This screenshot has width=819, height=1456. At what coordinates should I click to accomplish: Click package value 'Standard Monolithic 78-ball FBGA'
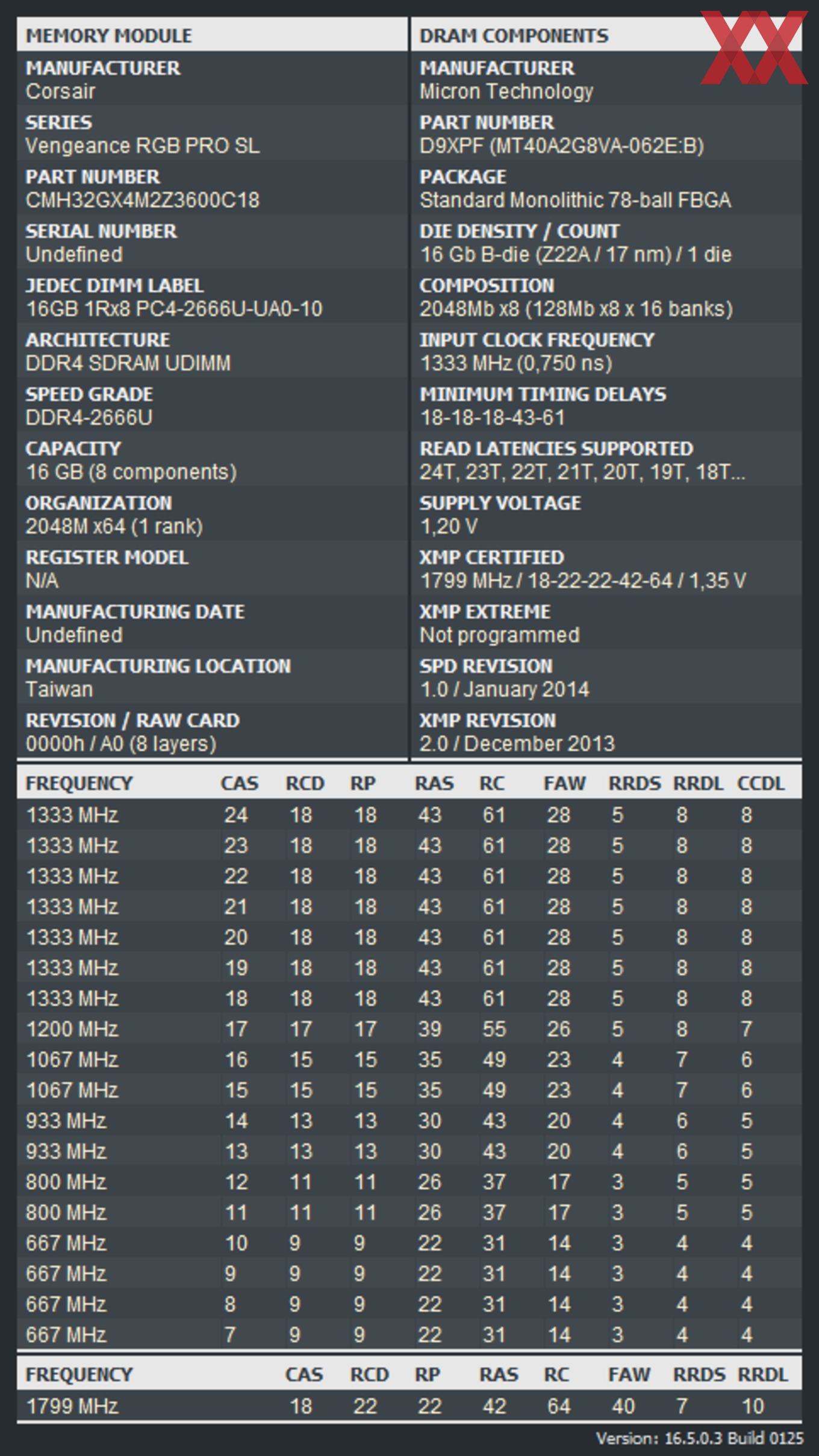[x=575, y=200]
